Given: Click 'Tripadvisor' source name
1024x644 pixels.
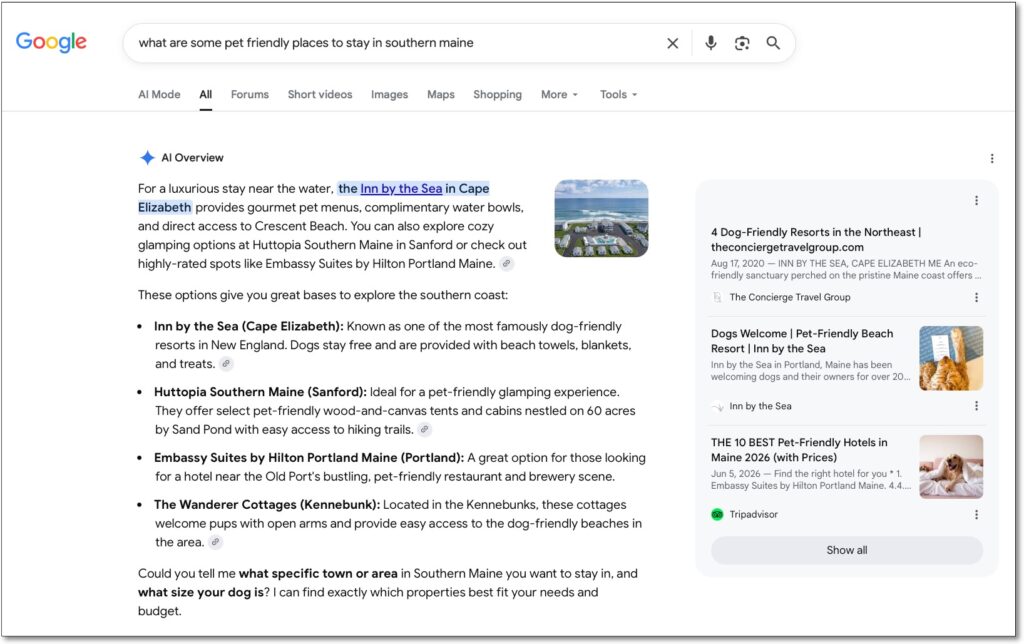Looking at the screenshot, I should click(x=754, y=515).
